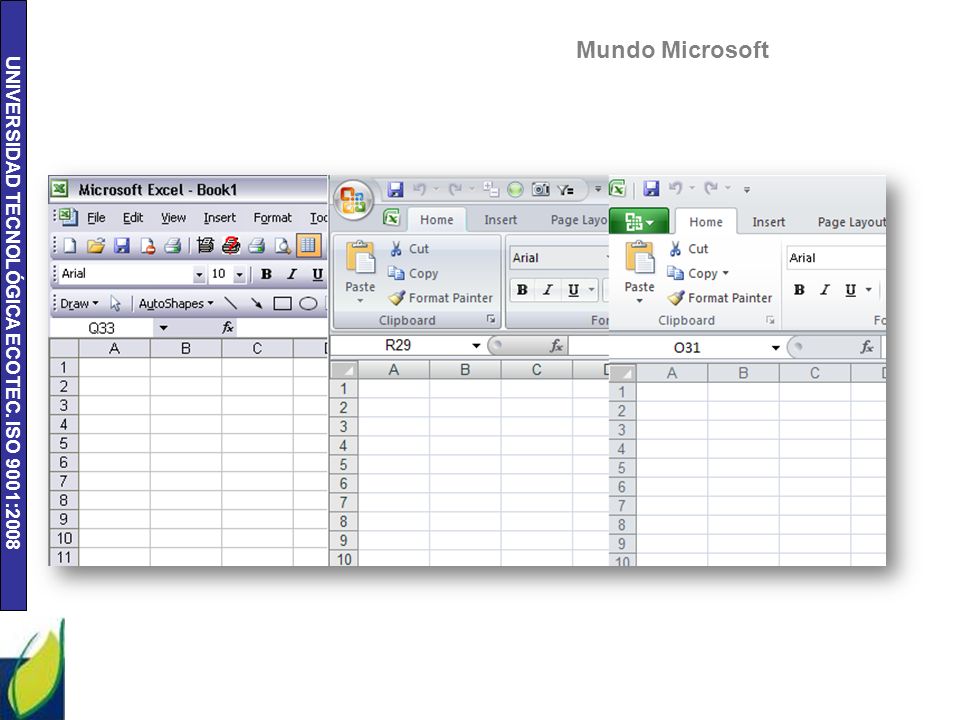Open the Format menu in Excel 2003

(x=272, y=217)
